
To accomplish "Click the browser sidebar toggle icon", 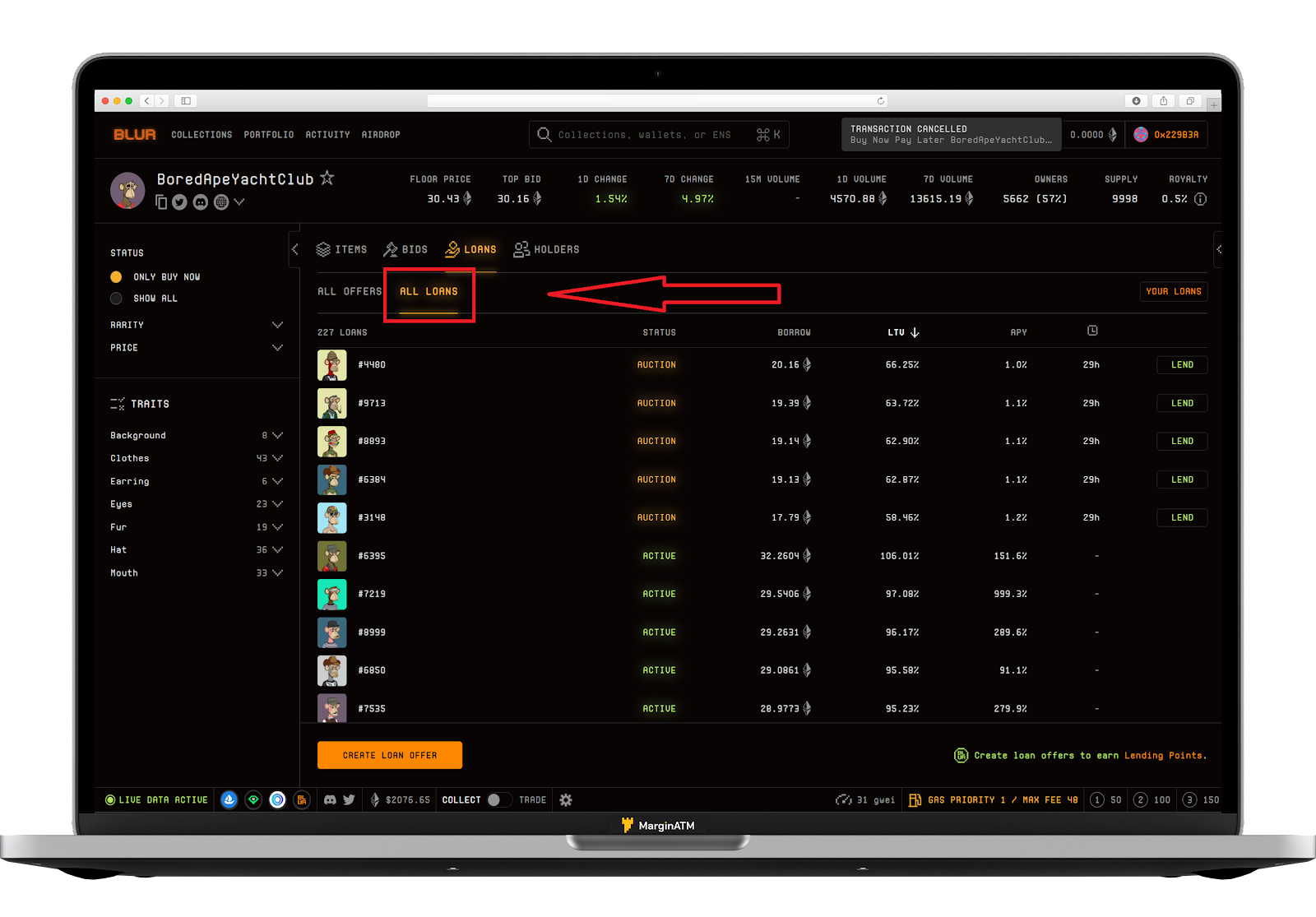I will point(186,101).
